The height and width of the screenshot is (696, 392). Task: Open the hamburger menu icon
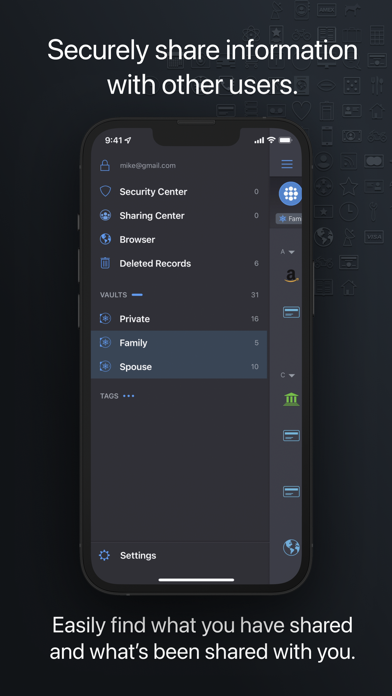(287, 164)
